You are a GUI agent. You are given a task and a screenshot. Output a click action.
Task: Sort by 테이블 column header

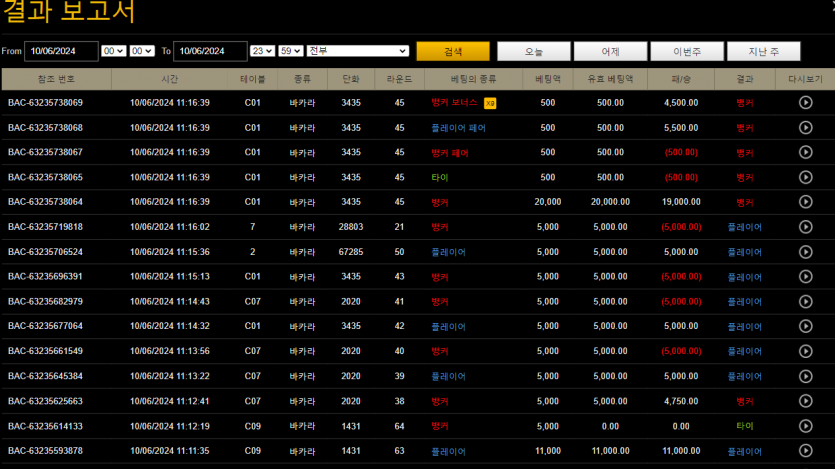click(252, 79)
